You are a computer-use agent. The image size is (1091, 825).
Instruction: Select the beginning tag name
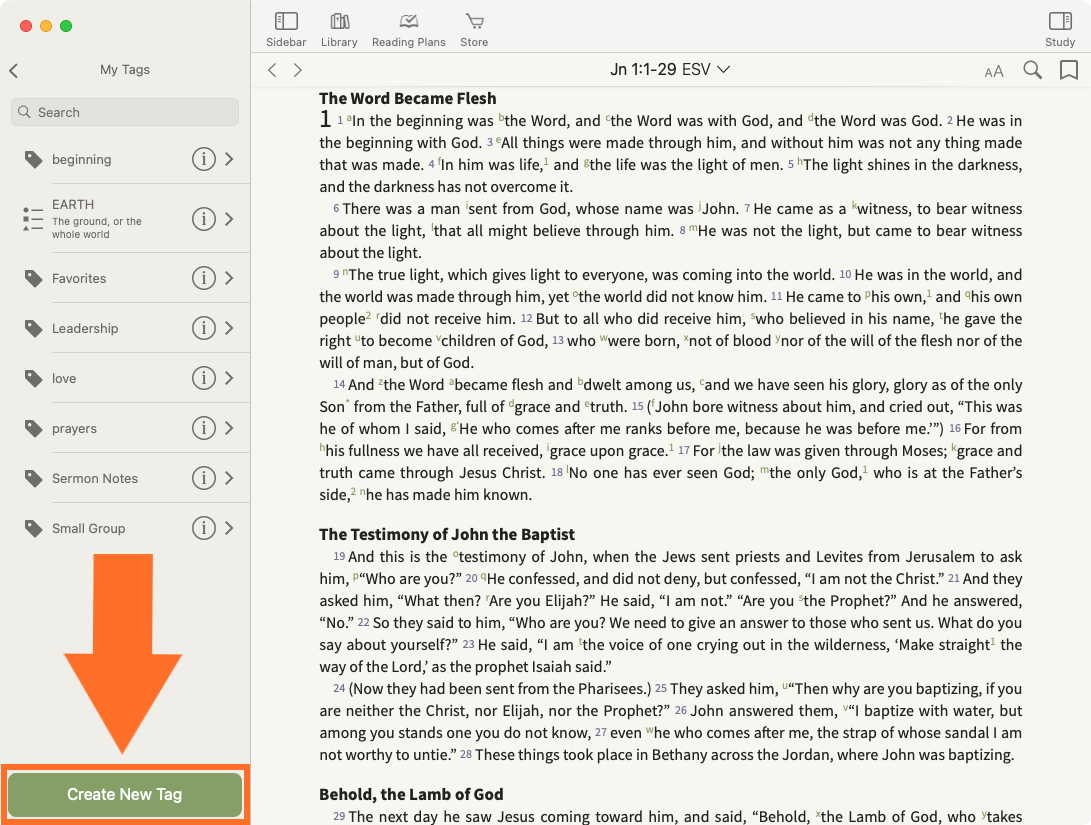click(x=81, y=159)
